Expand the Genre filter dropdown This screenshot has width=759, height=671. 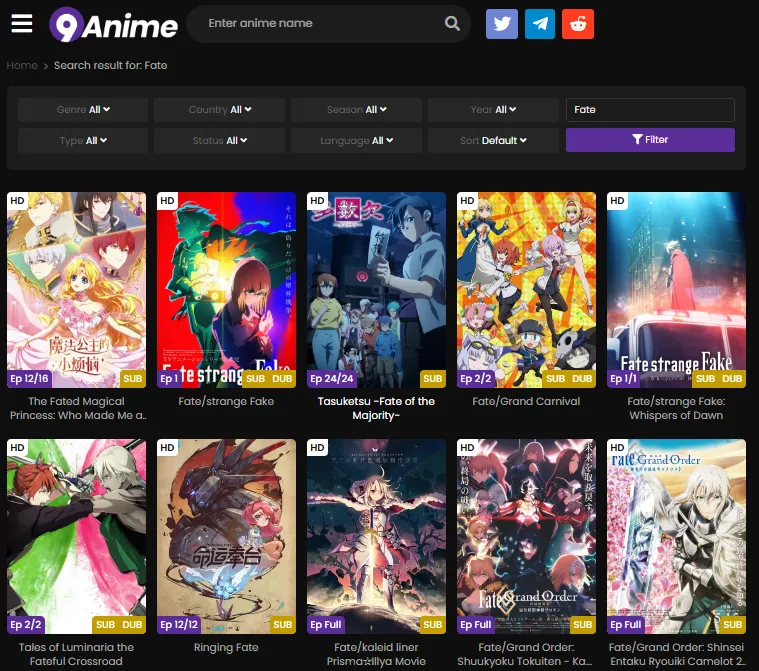pyautogui.click(x=83, y=110)
